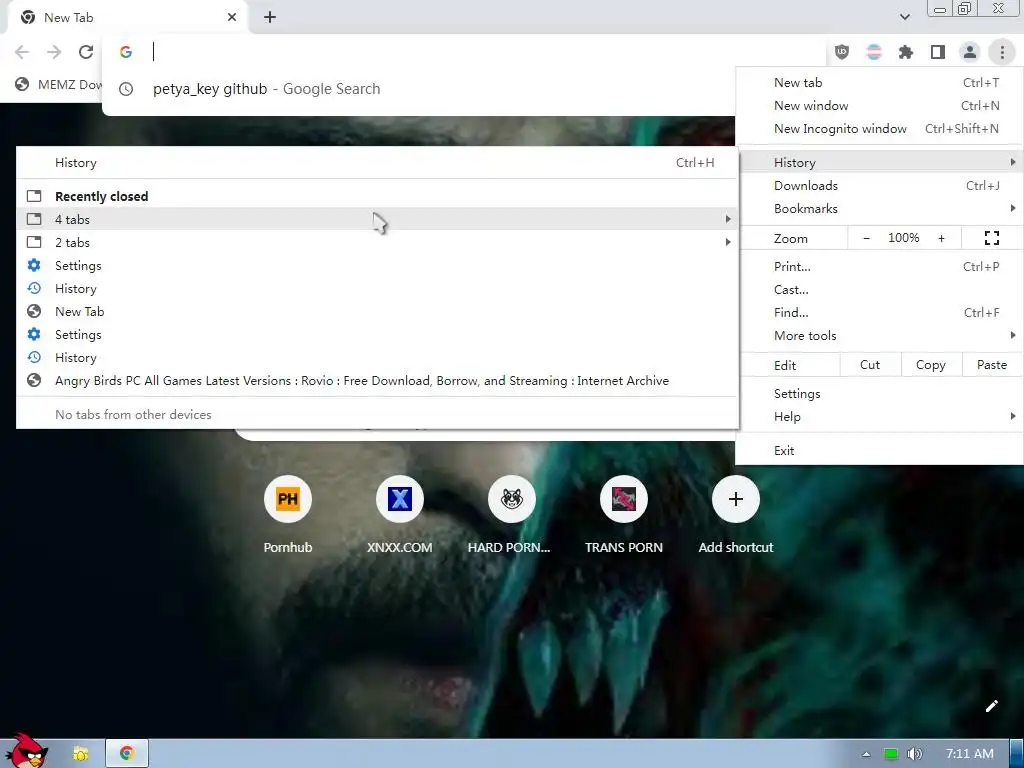Image resolution: width=1024 pixels, height=768 pixels.
Task: Click the Paste button in the Edit row
Action: tap(992, 365)
